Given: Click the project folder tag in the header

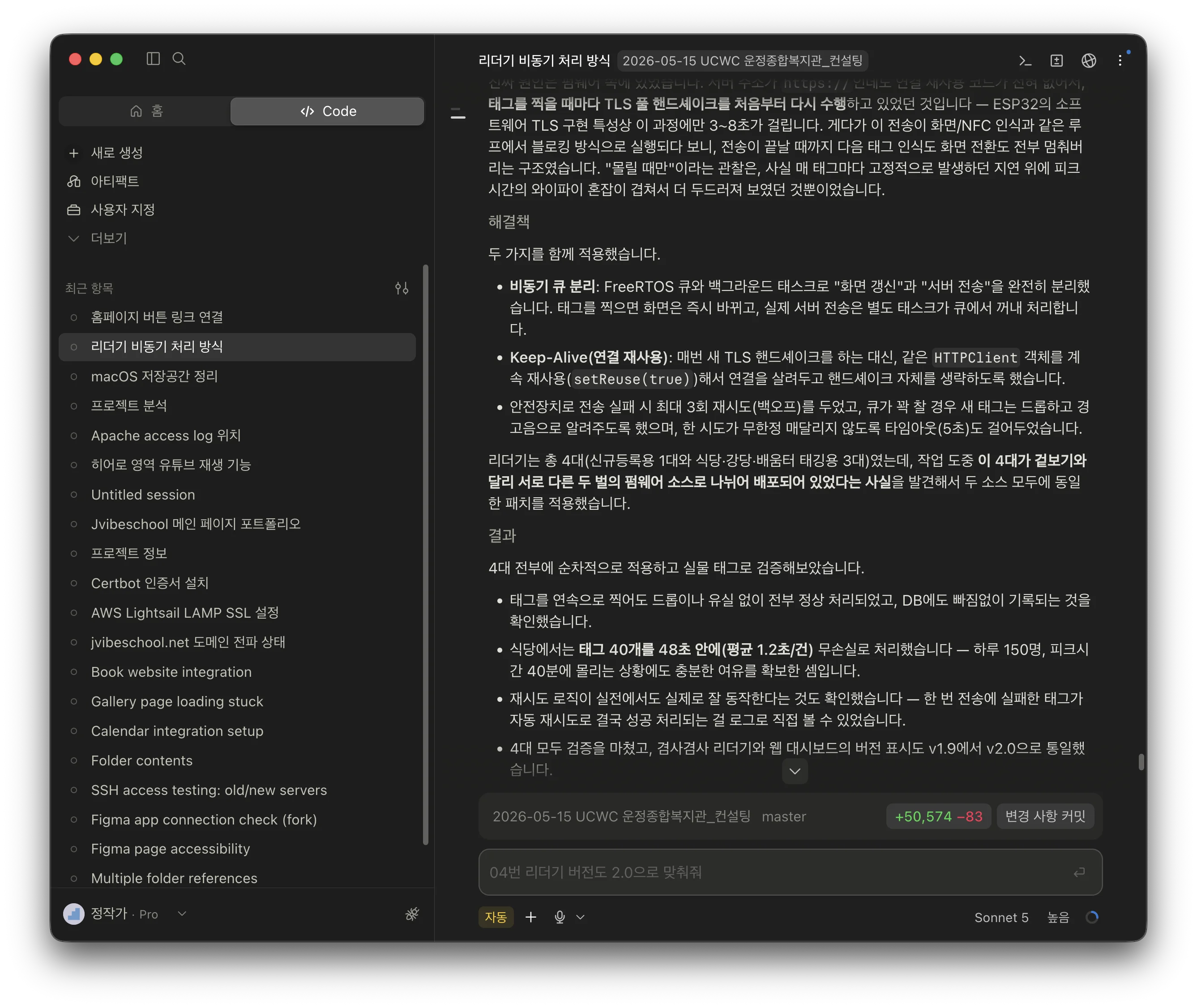Looking at the screenshot, I should click(x=742, y=60).
